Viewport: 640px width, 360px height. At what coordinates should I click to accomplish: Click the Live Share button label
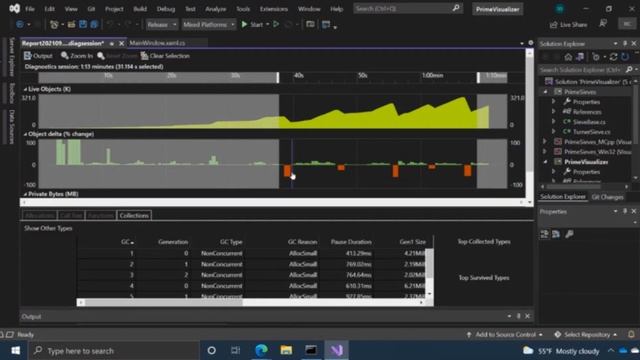[573, 25]
